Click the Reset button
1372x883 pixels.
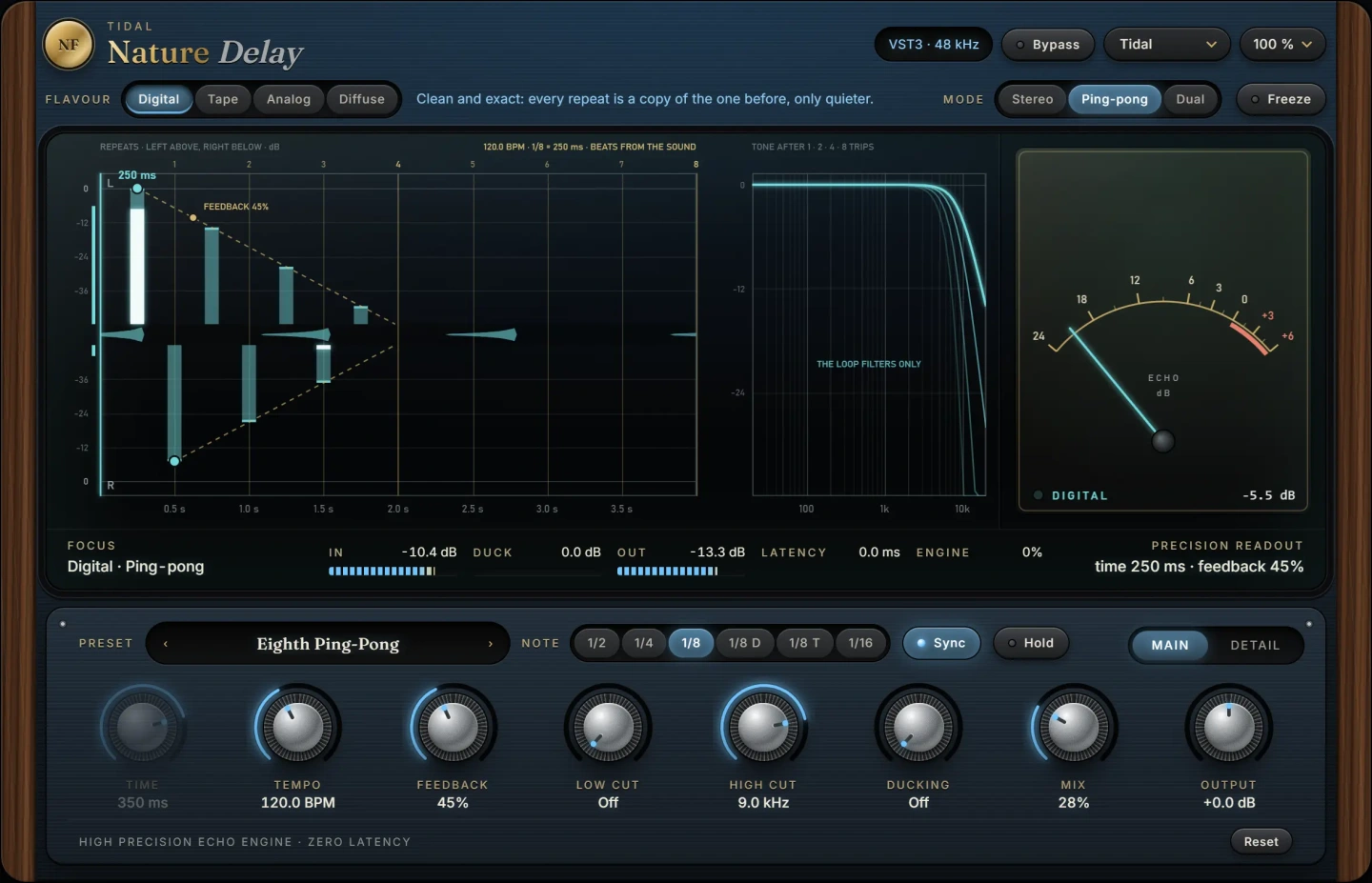click(1261, 841)
